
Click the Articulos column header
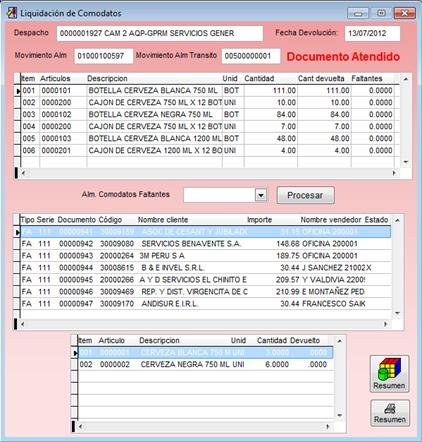coord(55,79)
